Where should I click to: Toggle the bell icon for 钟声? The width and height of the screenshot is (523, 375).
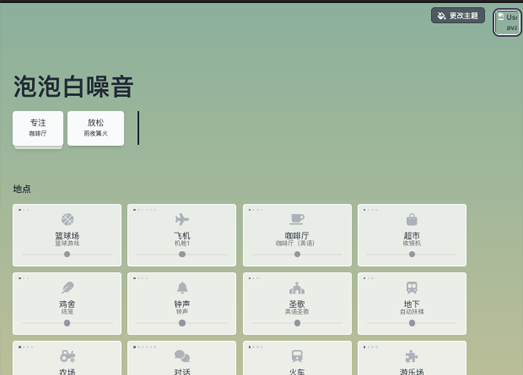(182, 288)
